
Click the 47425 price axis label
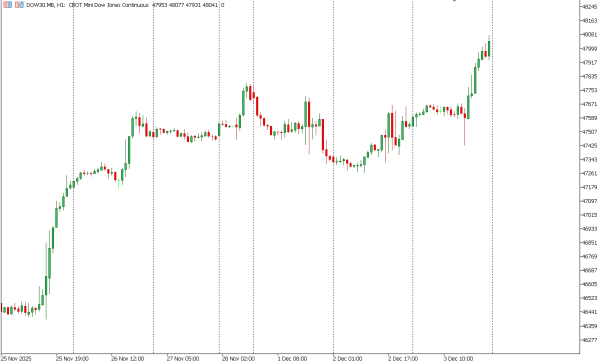click(589, 146)
